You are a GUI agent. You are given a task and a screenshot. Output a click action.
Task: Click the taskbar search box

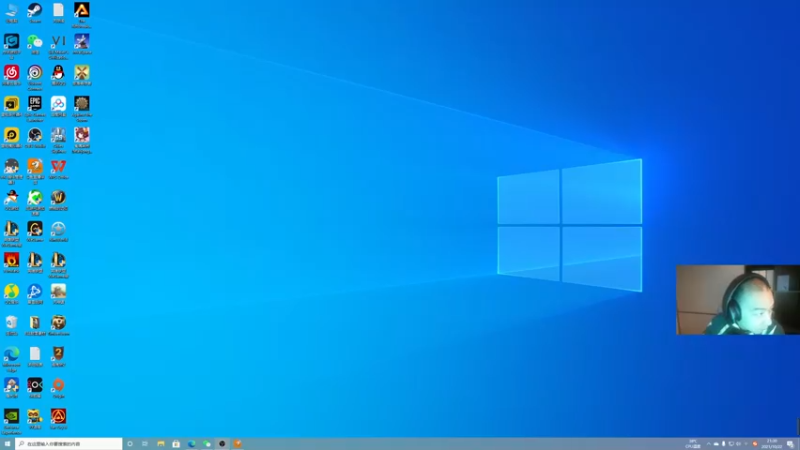pyautogui.click(x=69, y=444)
